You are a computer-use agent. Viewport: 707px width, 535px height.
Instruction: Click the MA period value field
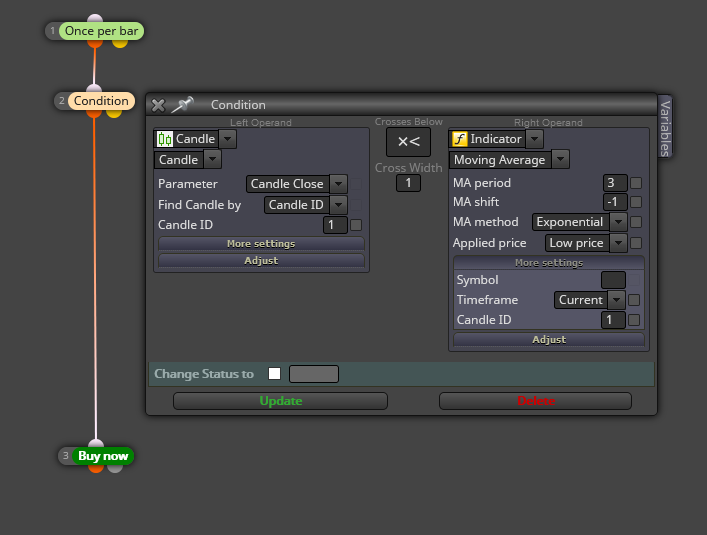[x=615, y=183]
